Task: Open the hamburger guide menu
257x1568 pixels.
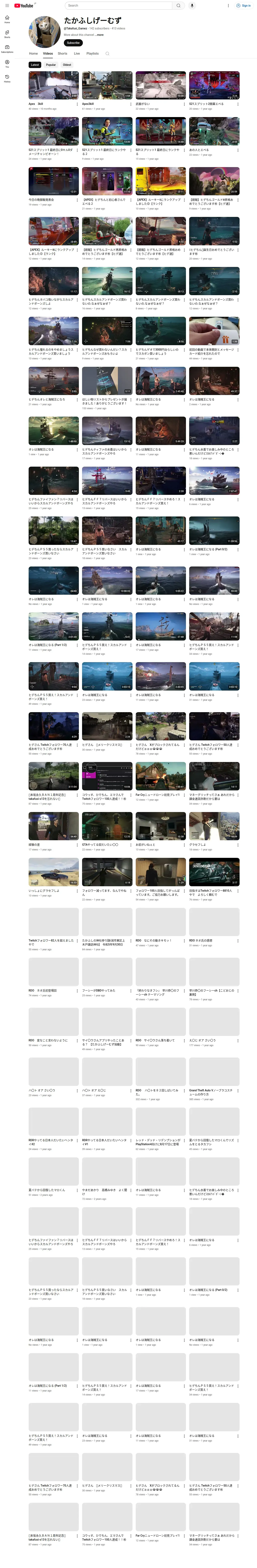Action: coord(7,5)
